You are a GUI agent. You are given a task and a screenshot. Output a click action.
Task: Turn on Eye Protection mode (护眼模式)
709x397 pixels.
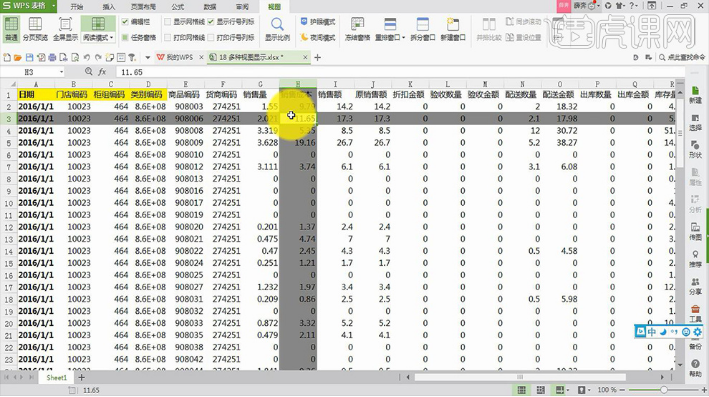click(x=318, y=22)
